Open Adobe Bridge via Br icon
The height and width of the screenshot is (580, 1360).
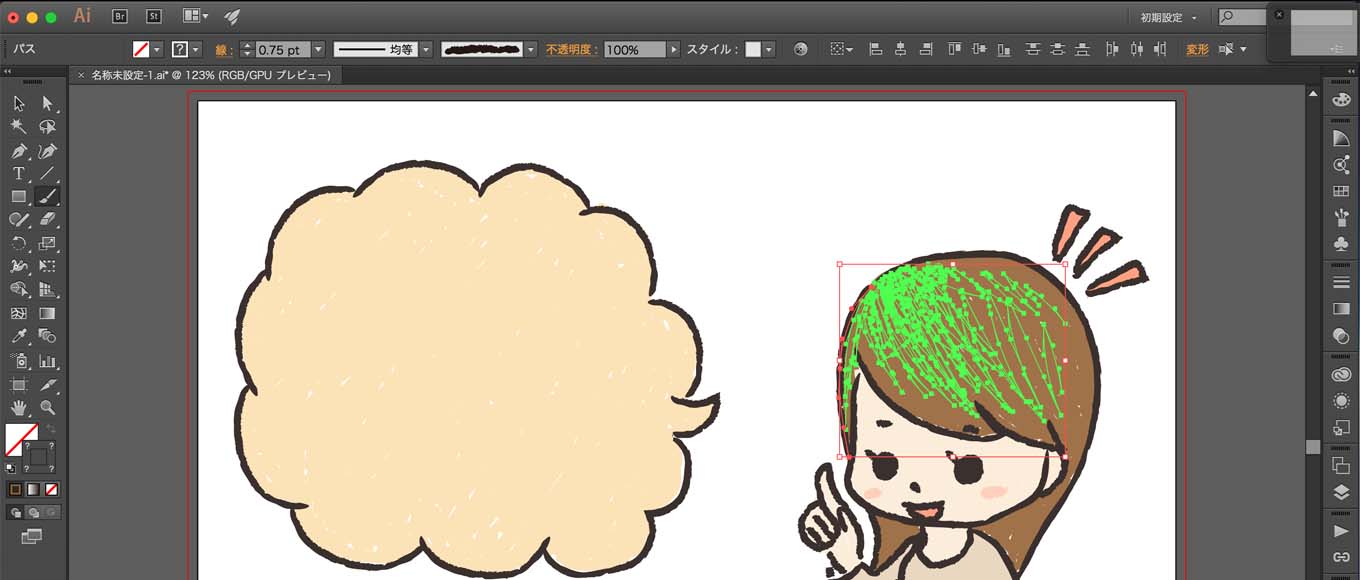coord(120,16)
